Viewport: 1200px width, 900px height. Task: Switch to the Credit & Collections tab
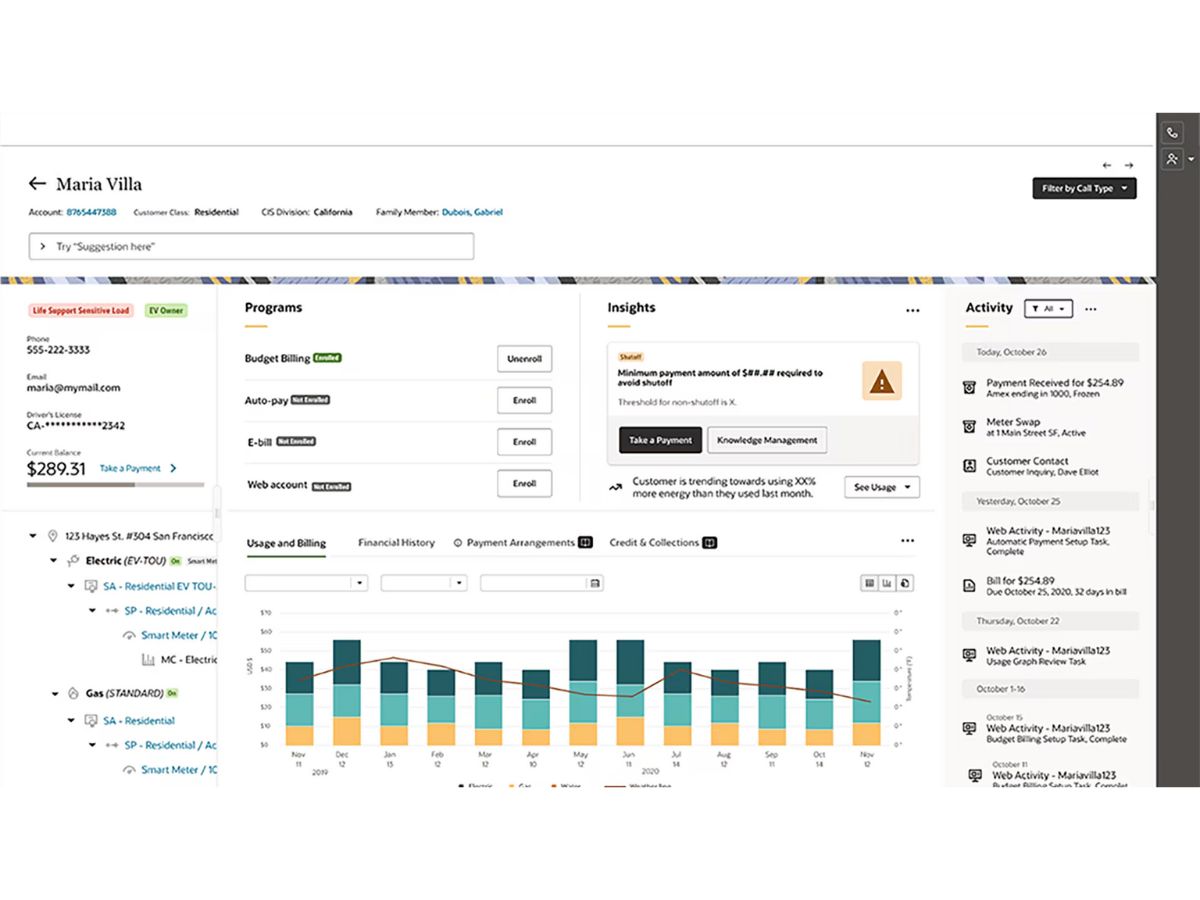(654, 543)
